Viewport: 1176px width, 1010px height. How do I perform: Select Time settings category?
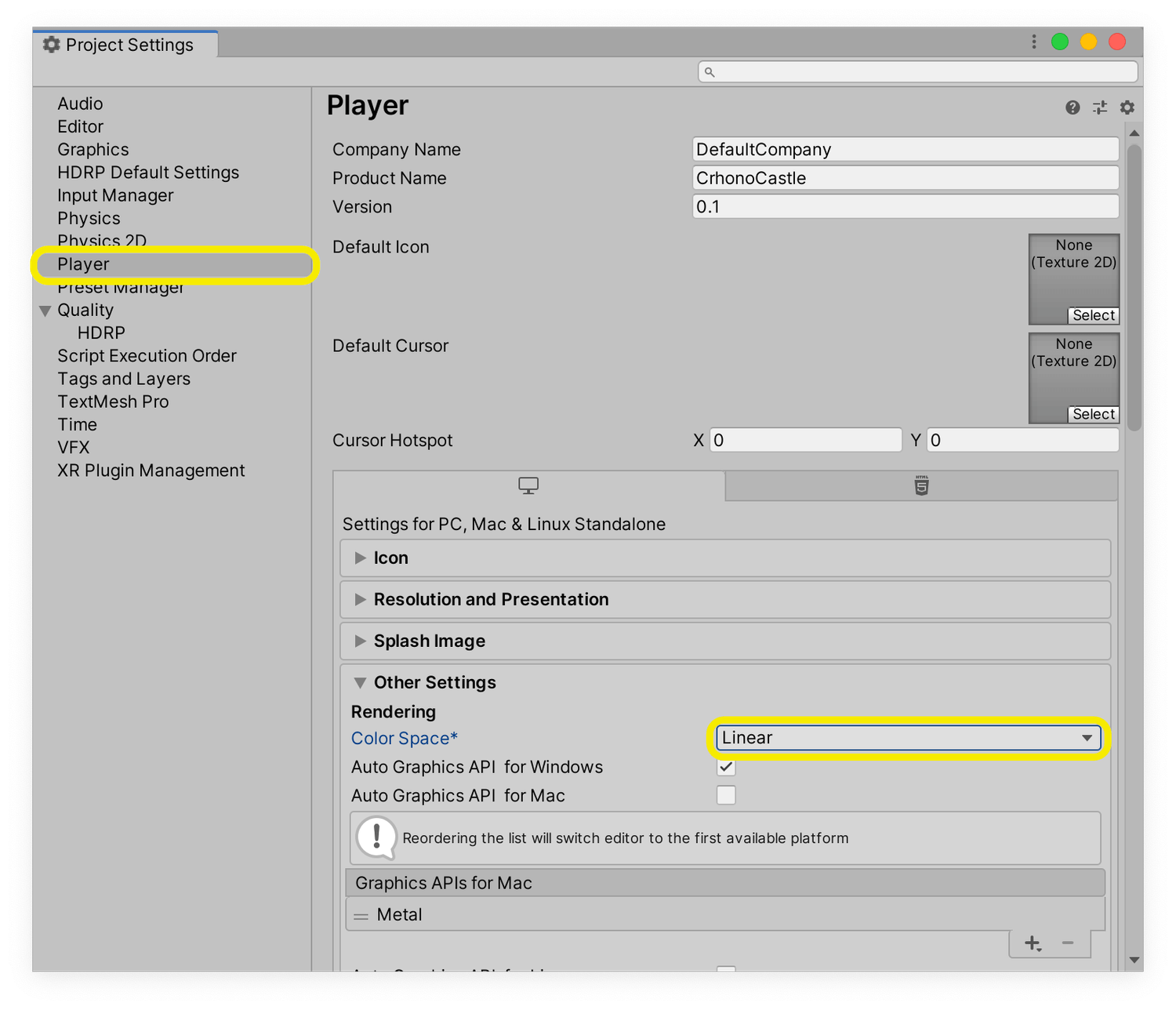pyautogui.click(x=77, y=424)
